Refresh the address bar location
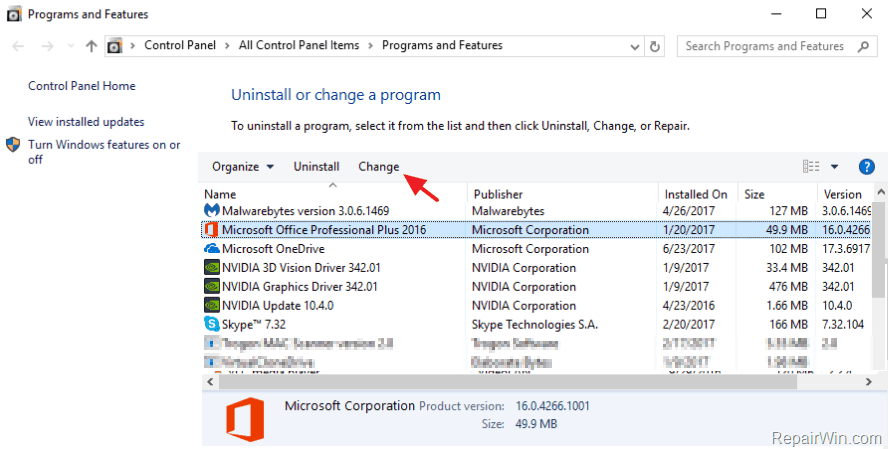 pyautogui.click(x=655, y=46)
